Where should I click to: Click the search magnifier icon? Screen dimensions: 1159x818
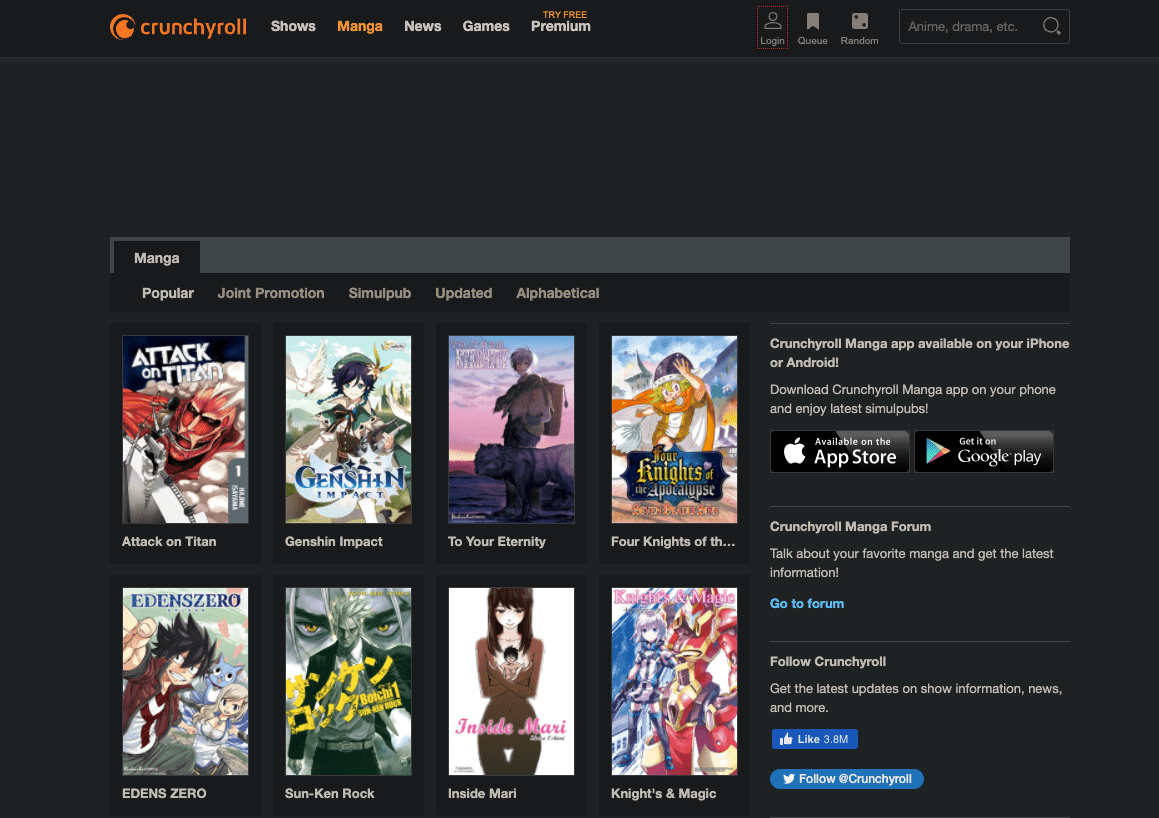tap(1050, 26)
